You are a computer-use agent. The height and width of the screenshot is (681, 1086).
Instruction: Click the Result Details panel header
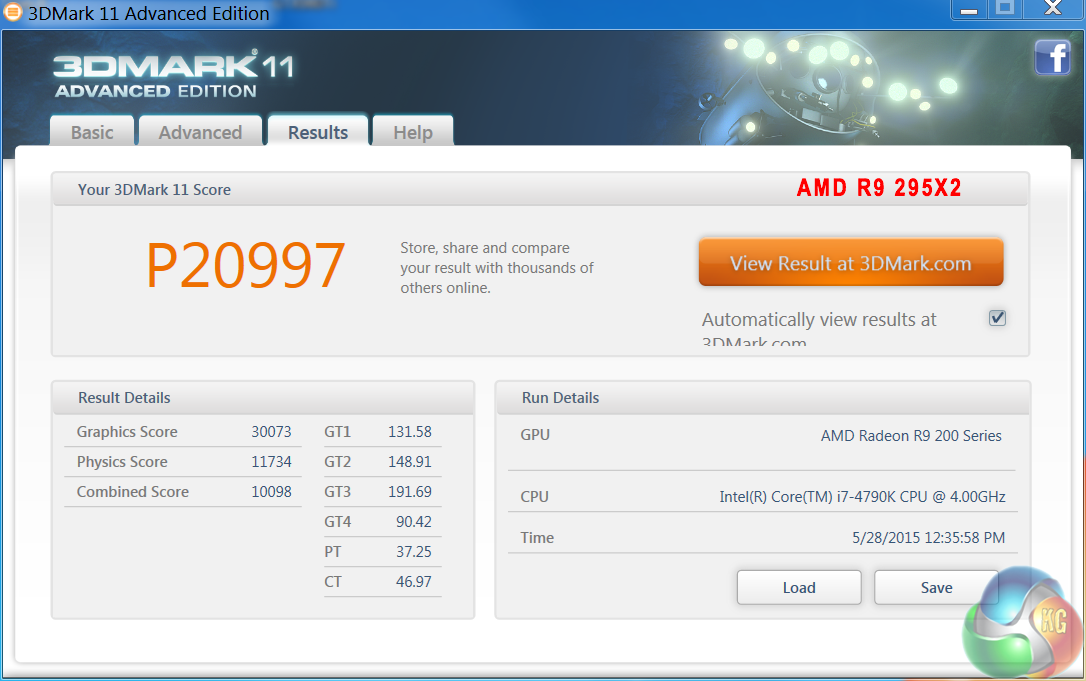pos(263,398)
